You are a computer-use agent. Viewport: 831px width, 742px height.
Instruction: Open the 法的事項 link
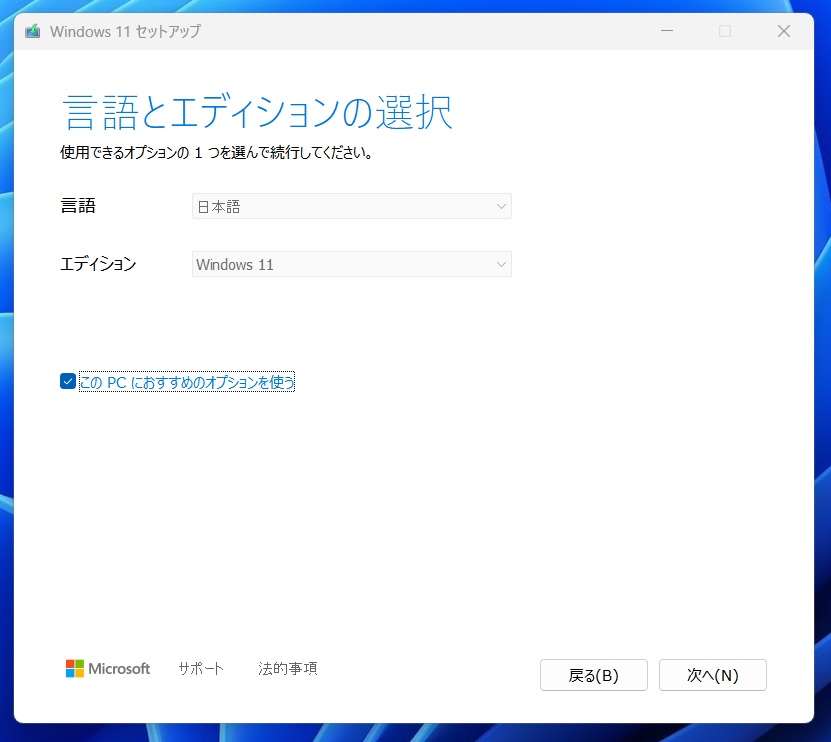click(288, 668)
